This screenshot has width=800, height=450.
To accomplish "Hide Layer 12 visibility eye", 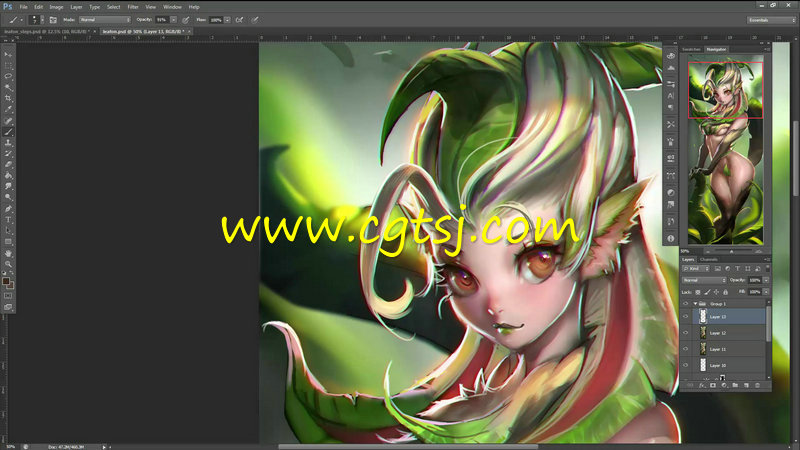I will pyautogui.click(x=686, y=333).
